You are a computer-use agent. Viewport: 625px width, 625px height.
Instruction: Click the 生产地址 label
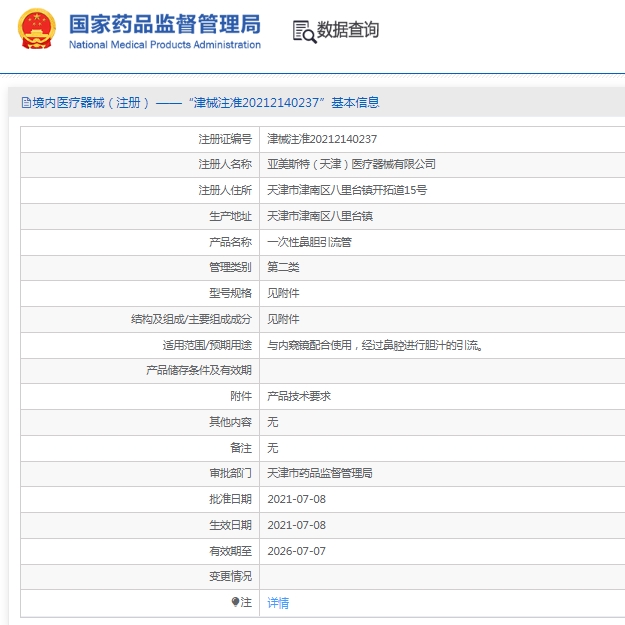coord(230,216)
